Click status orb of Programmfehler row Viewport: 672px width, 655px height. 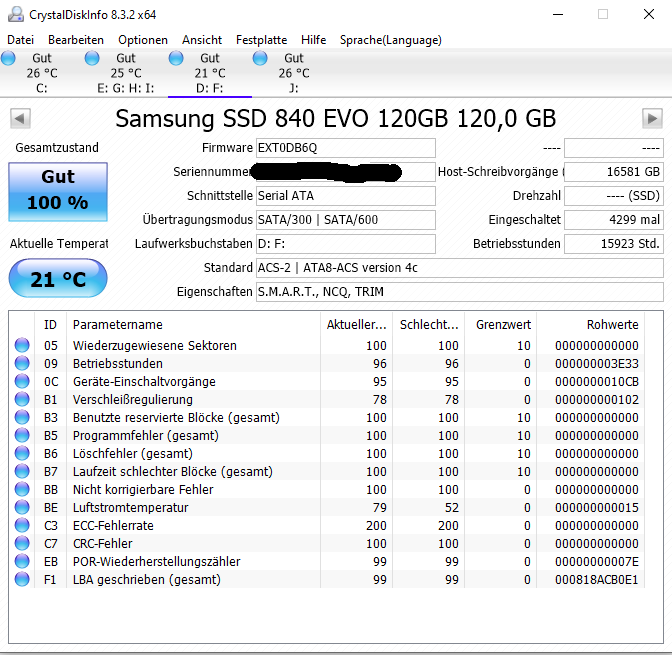pyautogui.click(x=22, y=435)
